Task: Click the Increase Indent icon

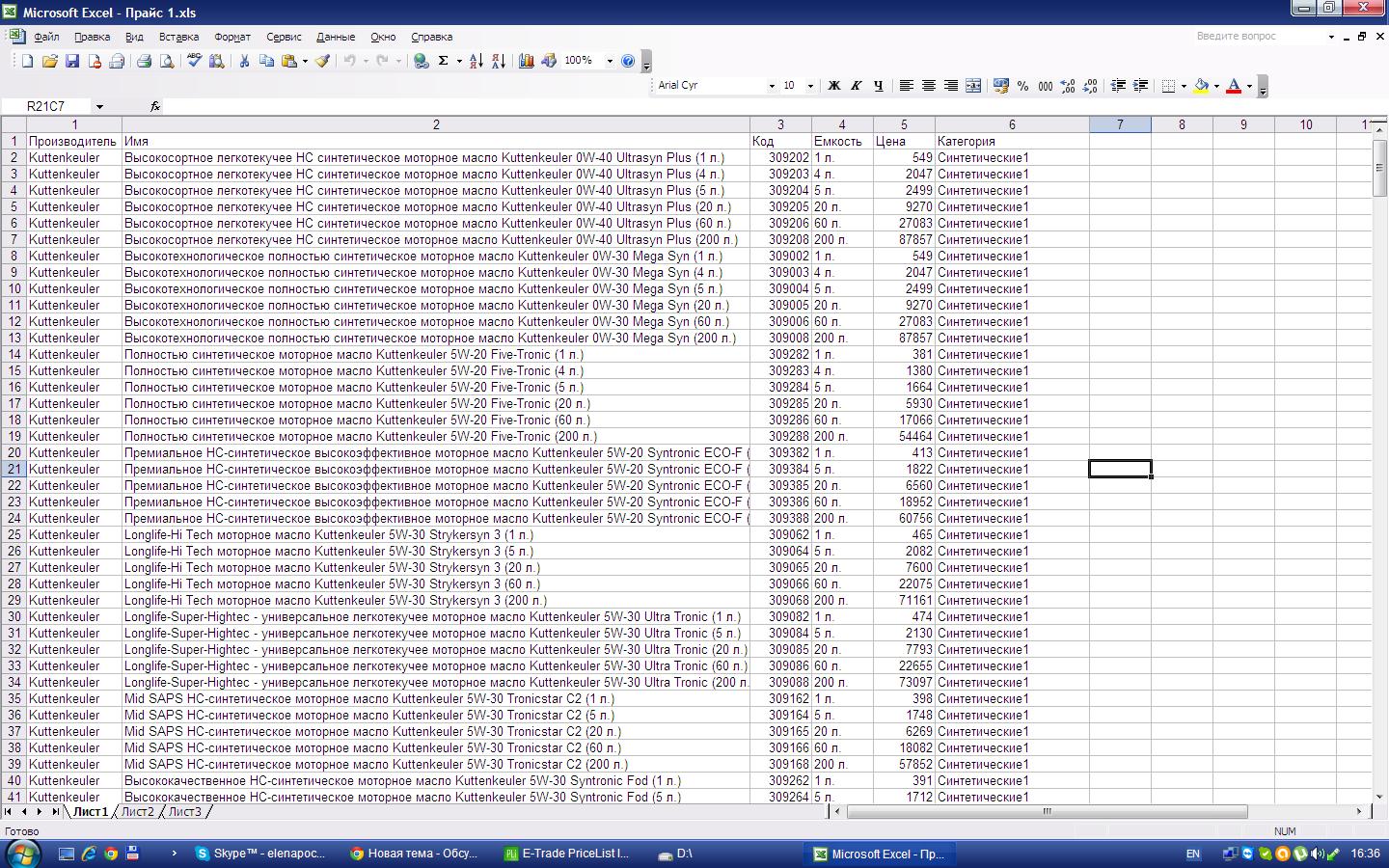Action: pyautogui.click(x=1140, y=86)
